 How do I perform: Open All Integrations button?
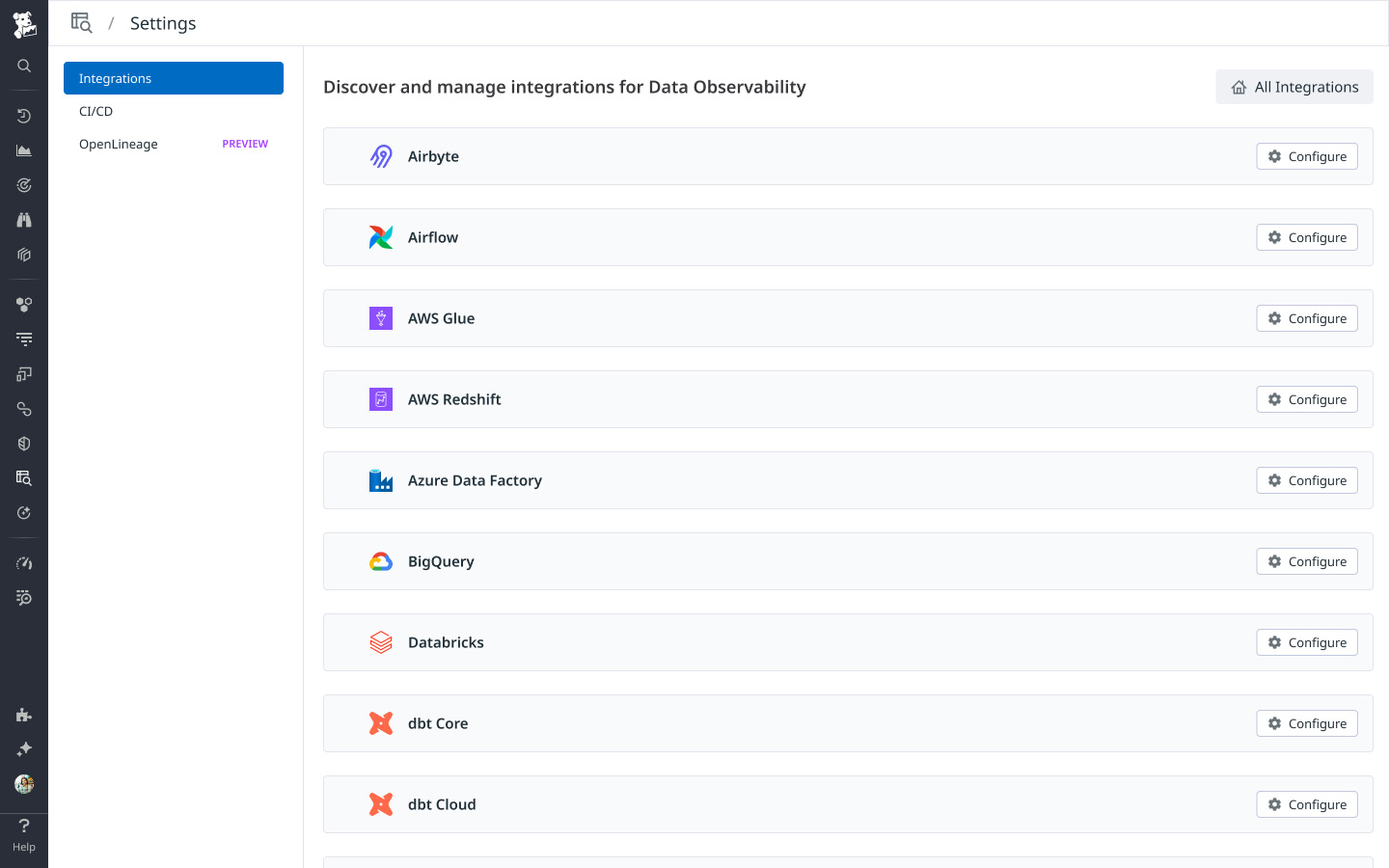coord(1294,87)
